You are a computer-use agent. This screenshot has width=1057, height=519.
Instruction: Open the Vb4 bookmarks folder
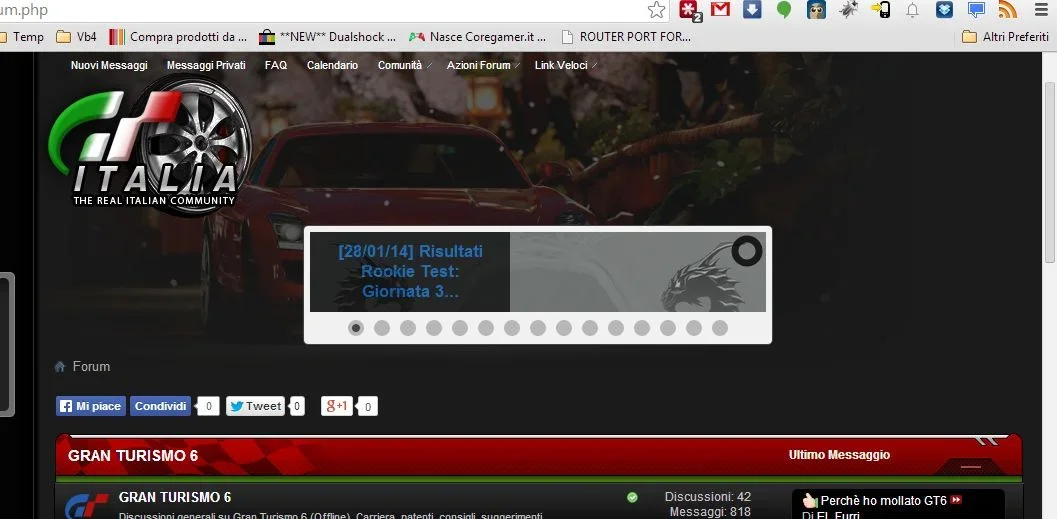(76, 37)
